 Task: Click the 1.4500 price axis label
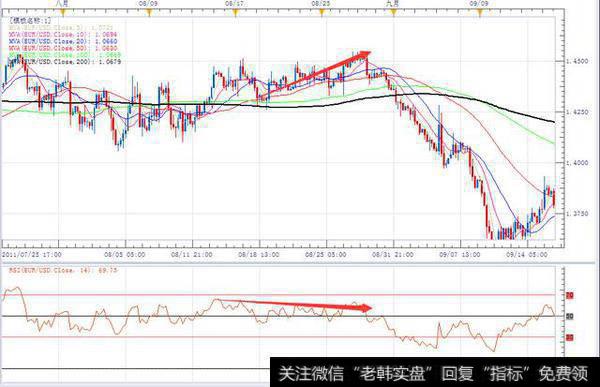[x=577, y=61]
